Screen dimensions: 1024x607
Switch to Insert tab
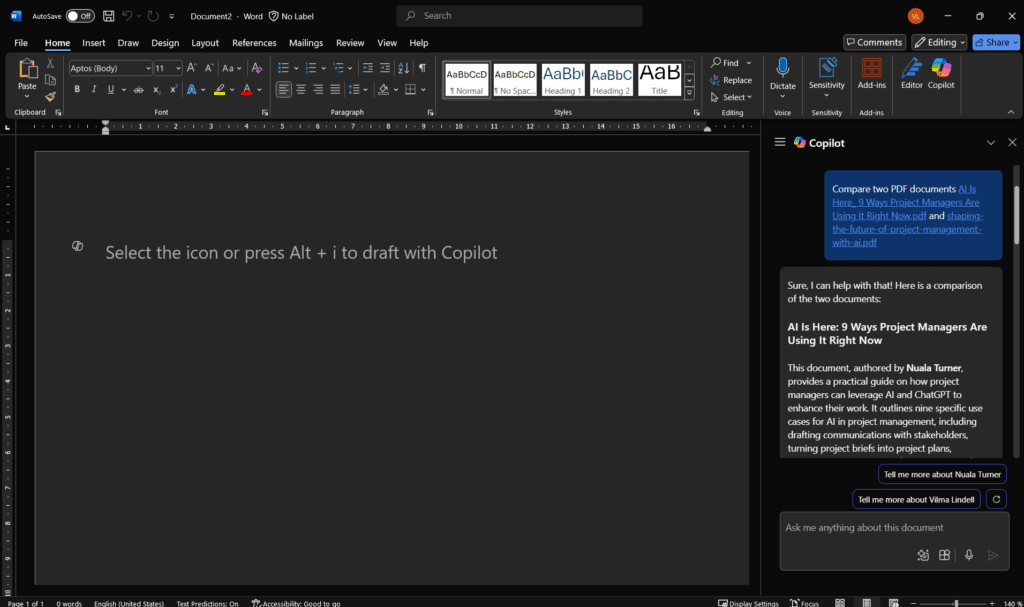[93, 42]
